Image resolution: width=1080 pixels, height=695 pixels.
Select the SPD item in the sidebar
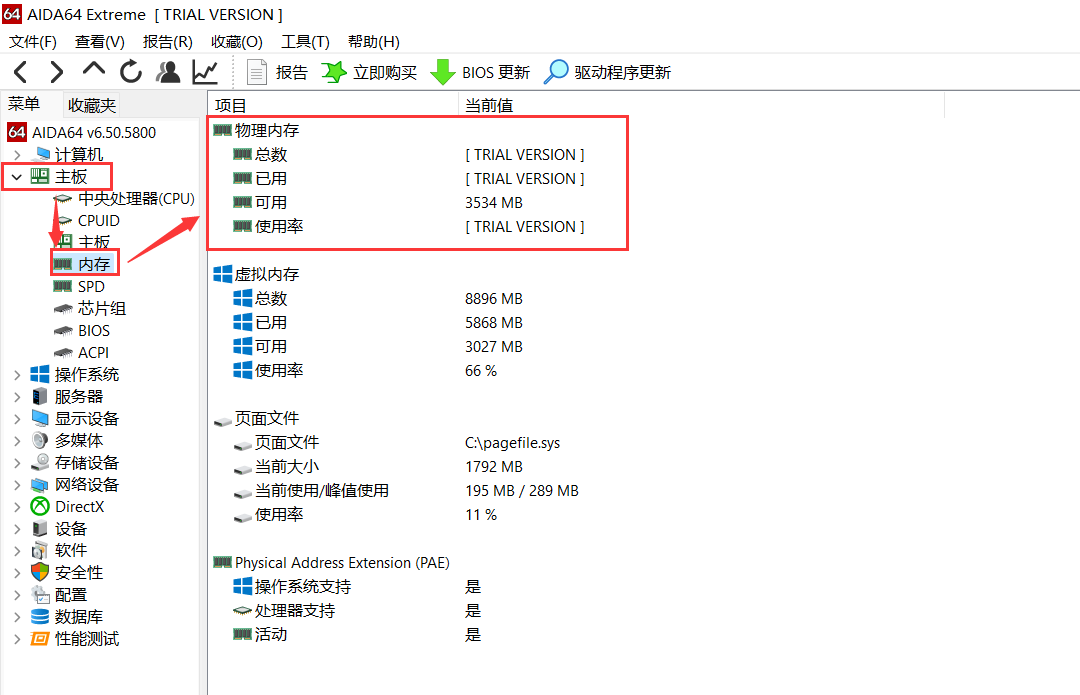click(92, 286)
